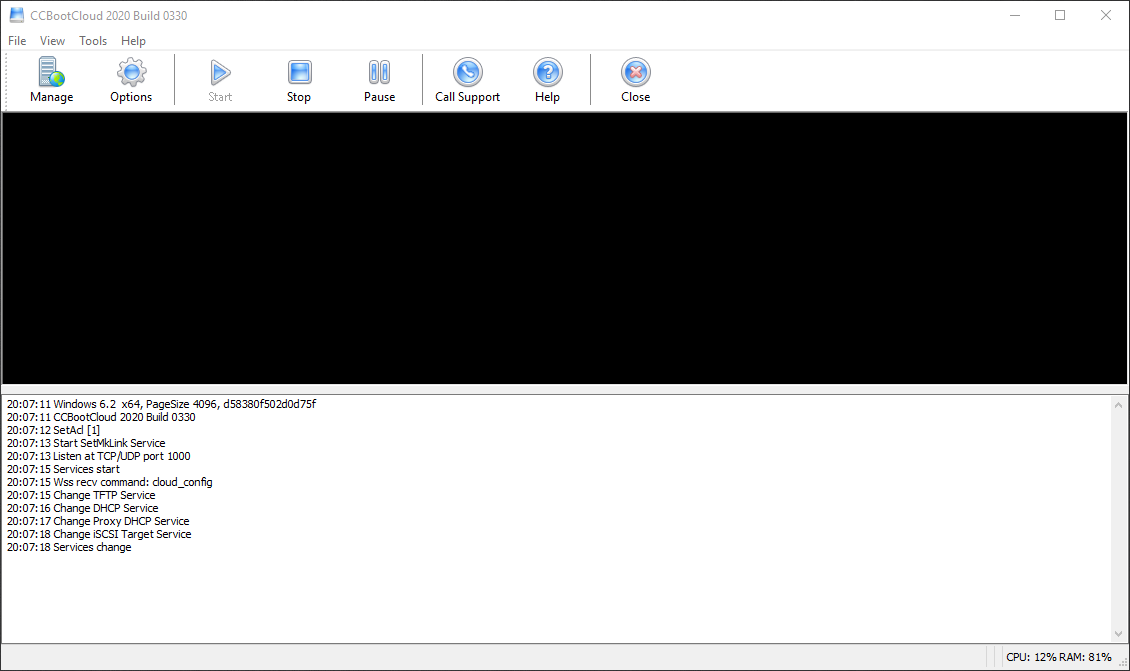The width and height of the screenshot is (1130, 671).
Task: Select the 'Listen at TCP/UDP port 1000' log line
Action: click(x=98, y=456)
